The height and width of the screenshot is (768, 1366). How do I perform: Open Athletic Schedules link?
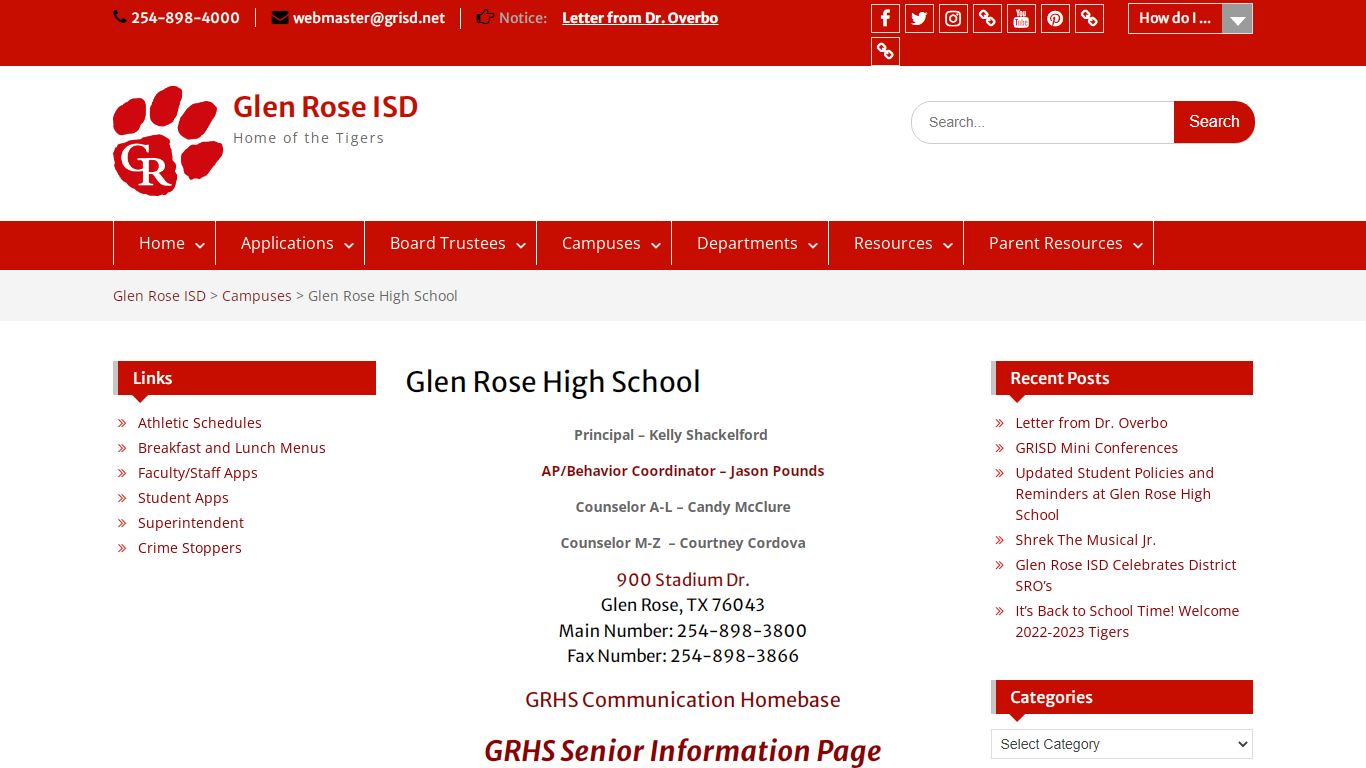click(x=200, y=423)
